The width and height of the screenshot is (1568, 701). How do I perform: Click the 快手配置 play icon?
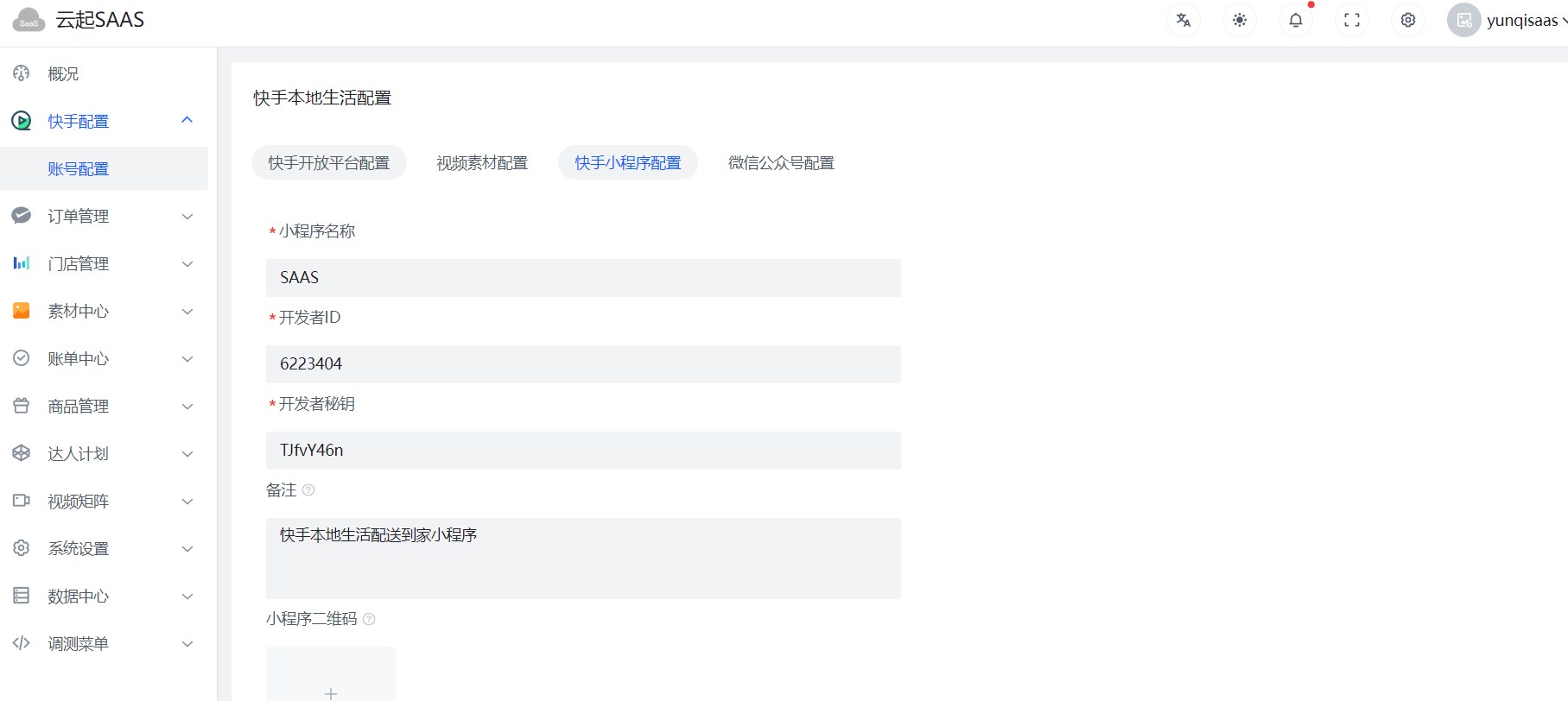[22, 121]
